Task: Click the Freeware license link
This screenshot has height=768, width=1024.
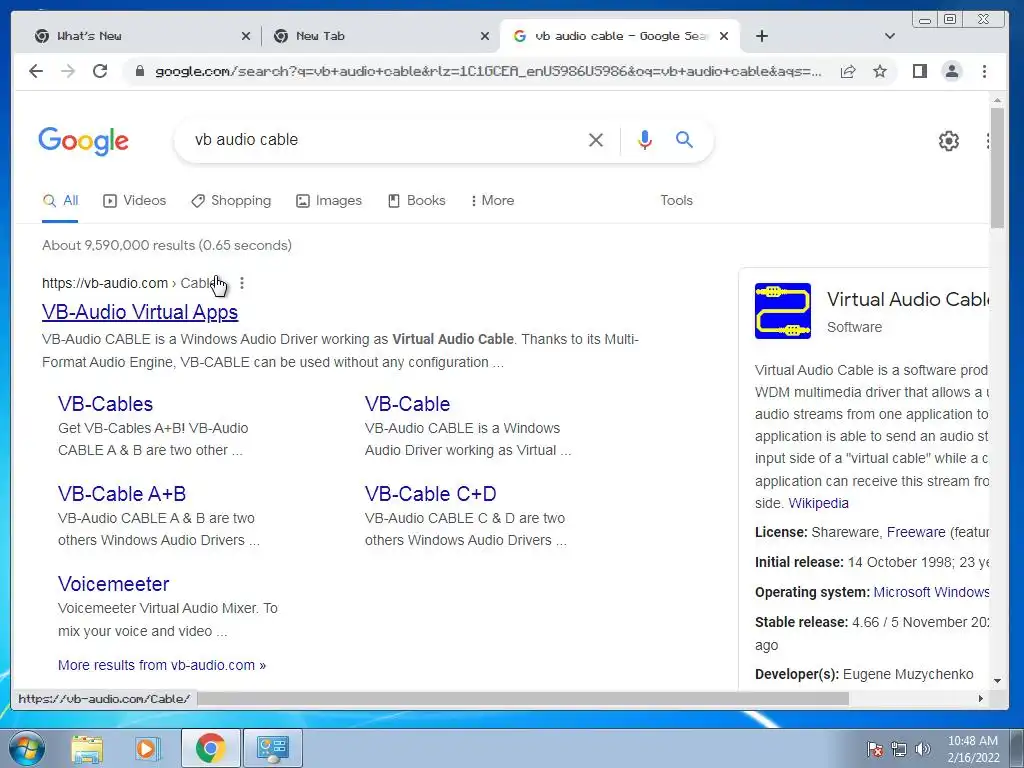Action: (916, 532)
